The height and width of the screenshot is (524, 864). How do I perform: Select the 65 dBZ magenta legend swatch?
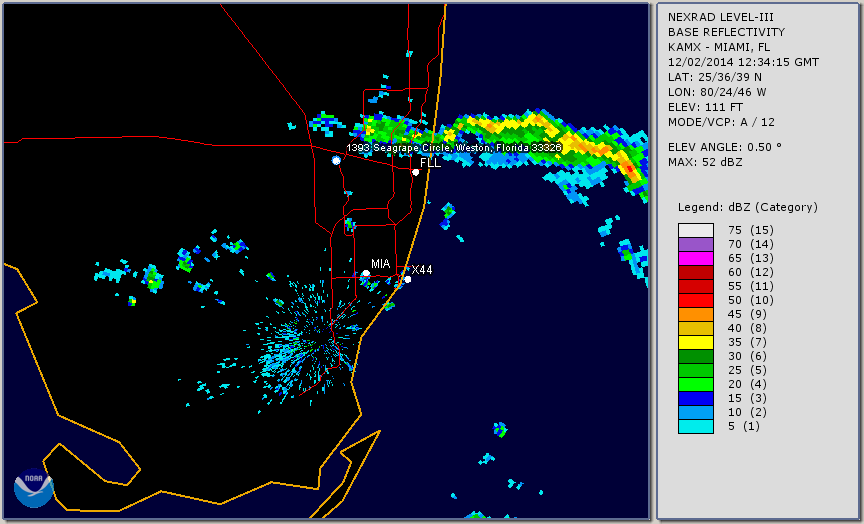click(696, 258)
